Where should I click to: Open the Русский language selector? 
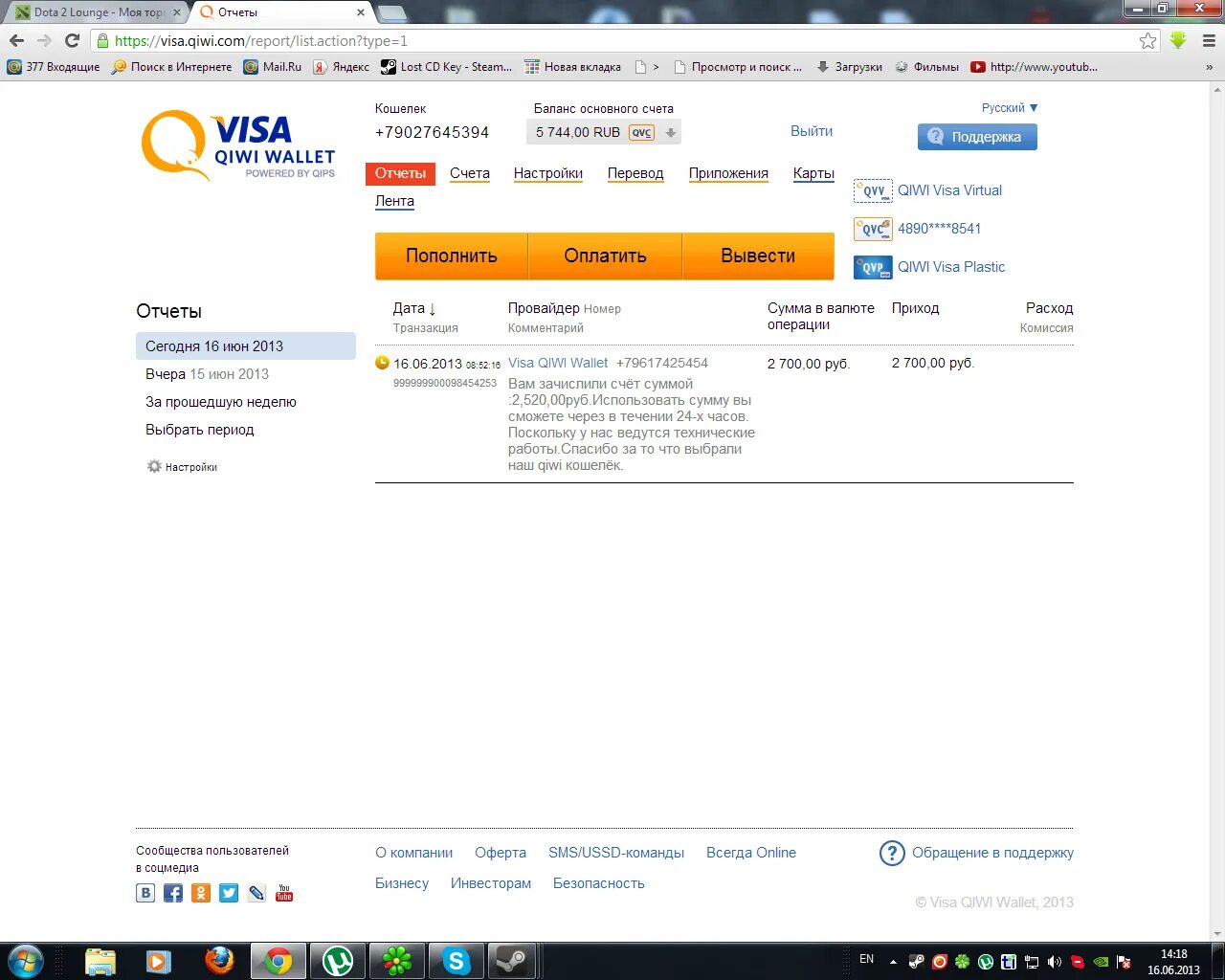click(1010, 108)
